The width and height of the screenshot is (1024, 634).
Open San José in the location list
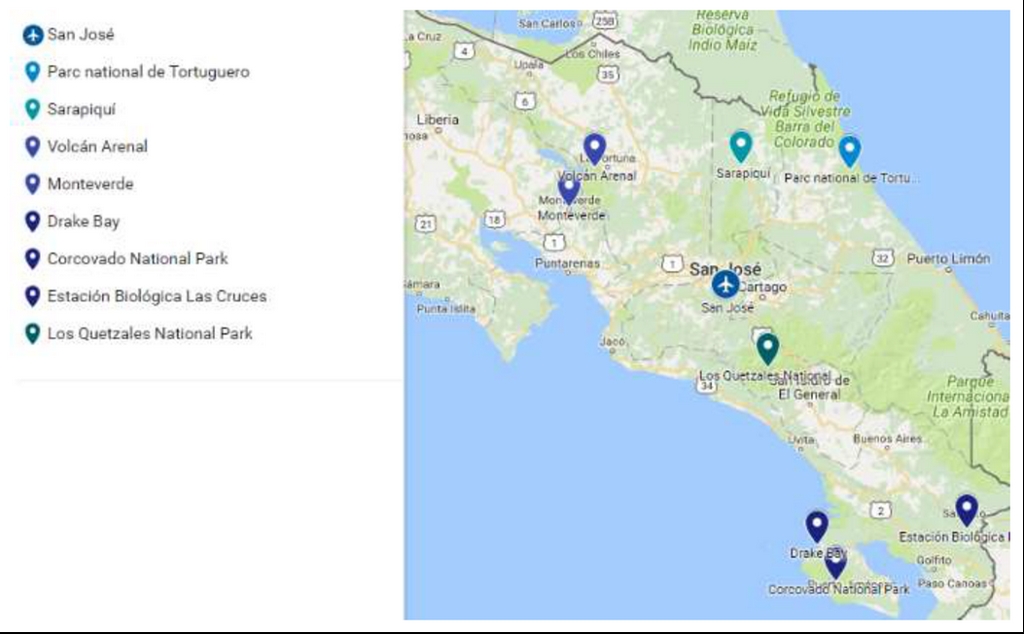[81, 35]
